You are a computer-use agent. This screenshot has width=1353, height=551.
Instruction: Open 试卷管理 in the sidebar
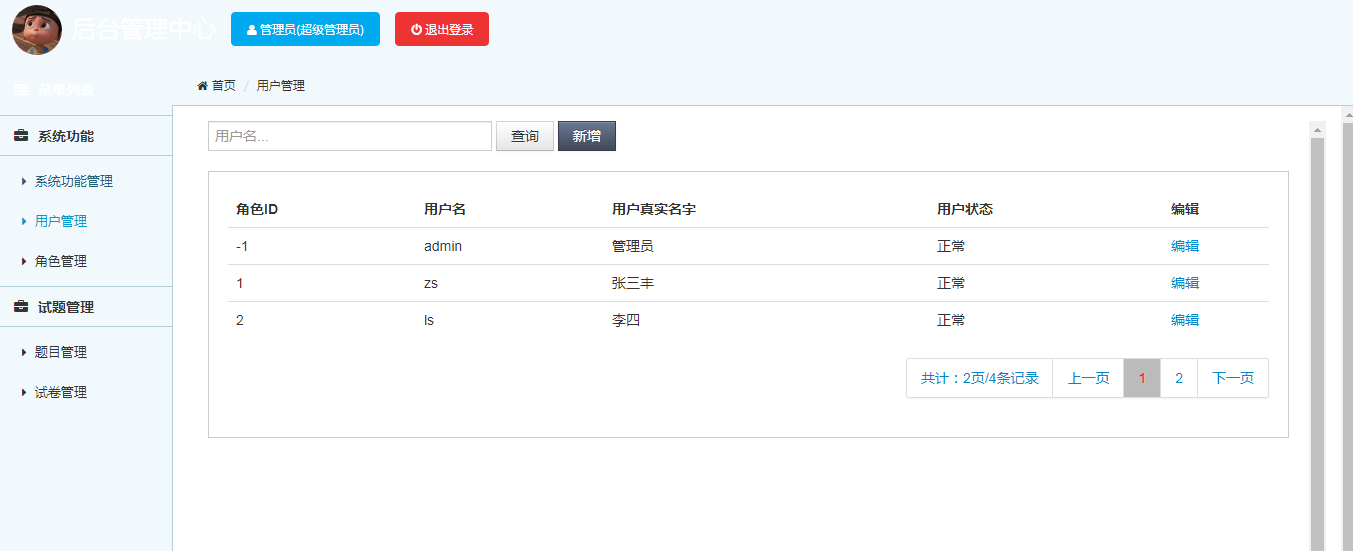61,392
